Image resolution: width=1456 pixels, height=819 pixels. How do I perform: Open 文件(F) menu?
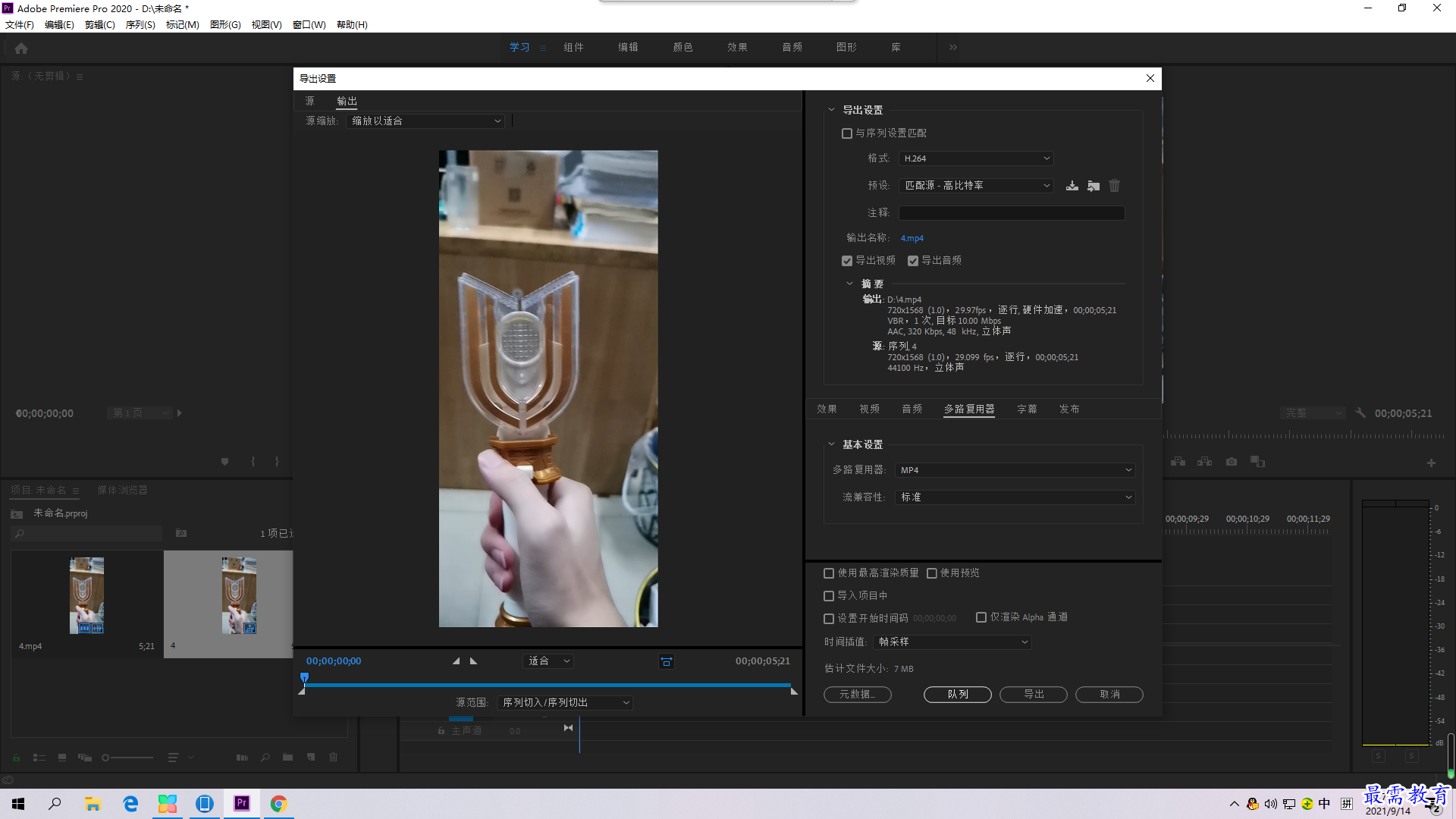pyautogui.click(x=20, y=25)
